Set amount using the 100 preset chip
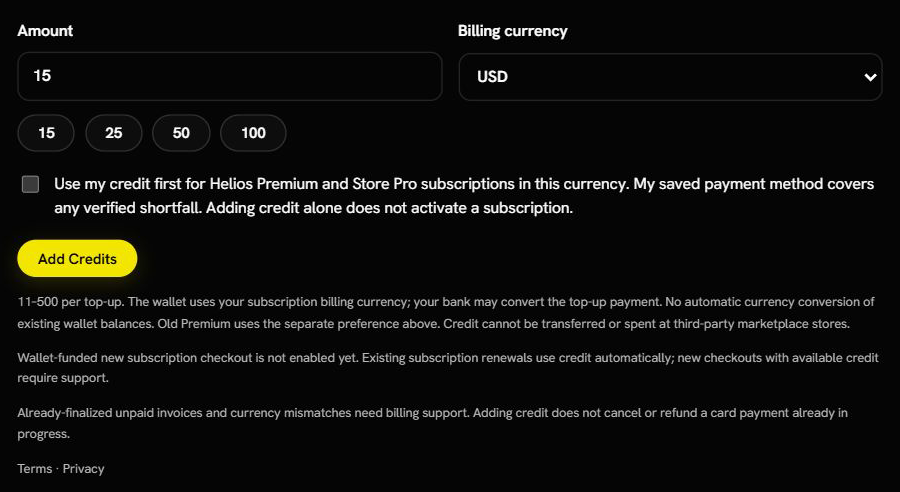 point(253,133)
